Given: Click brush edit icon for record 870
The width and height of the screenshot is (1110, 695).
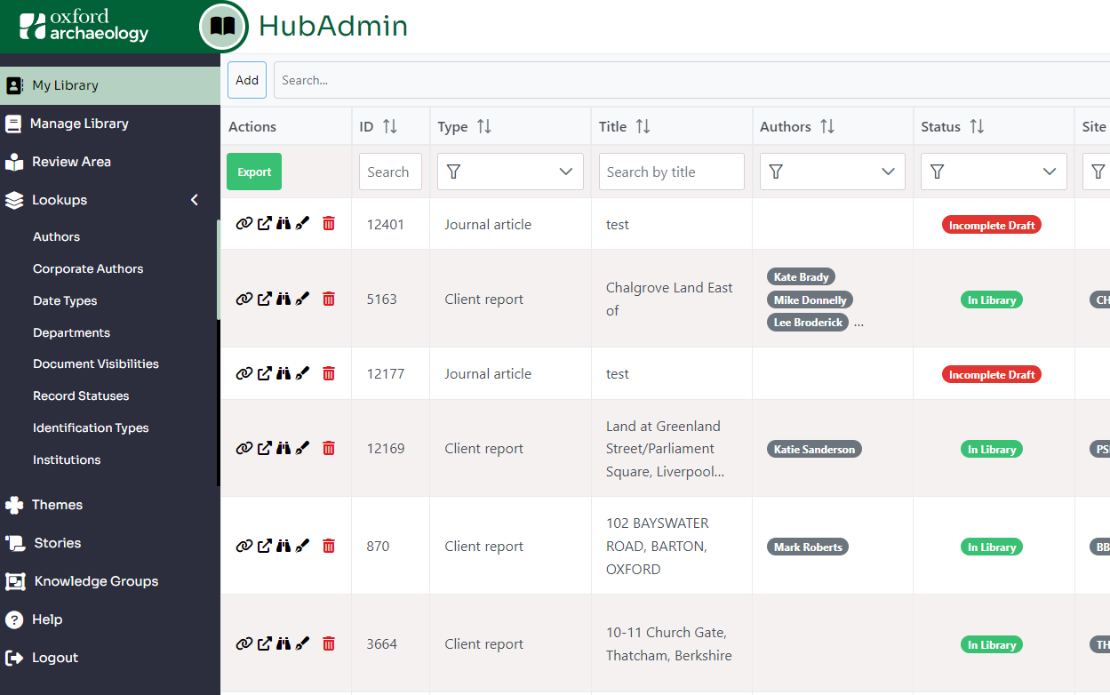Looking at the screenshot, I should click(x=302, y=546).
